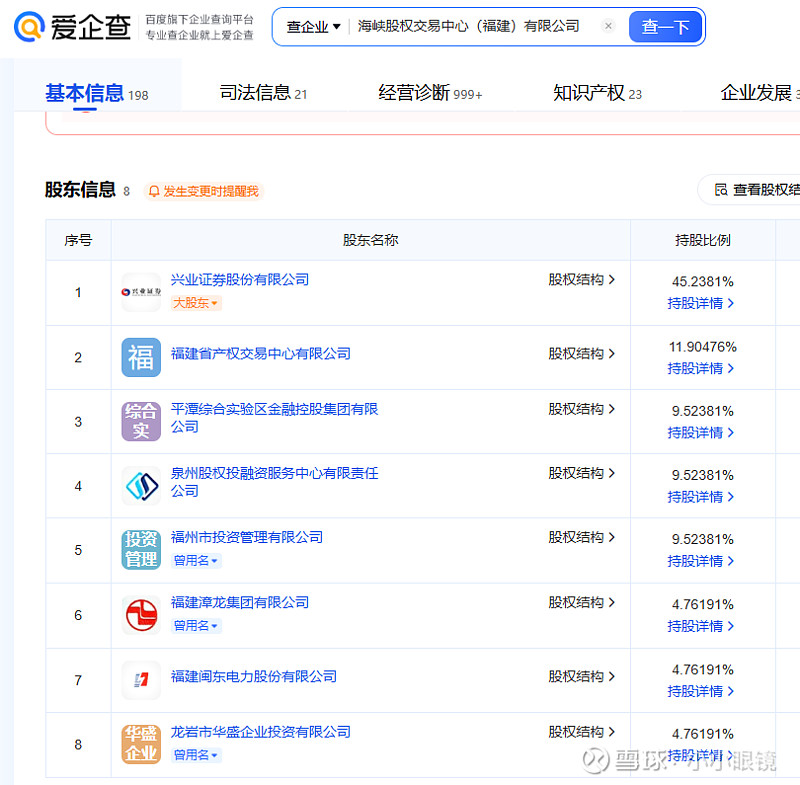Toggle 发生变更时提醒我 change alert

tap(203, 191)
